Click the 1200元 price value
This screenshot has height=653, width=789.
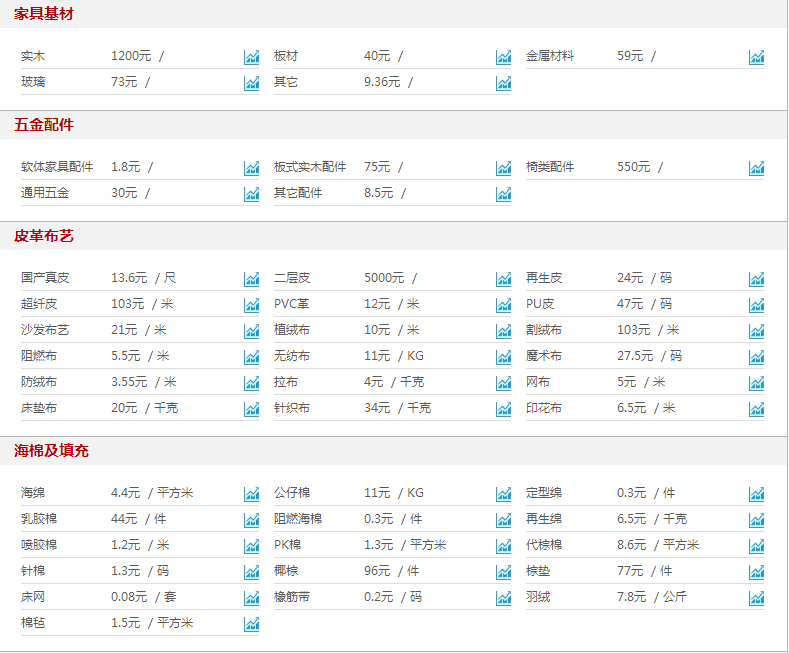coord(131,56)
